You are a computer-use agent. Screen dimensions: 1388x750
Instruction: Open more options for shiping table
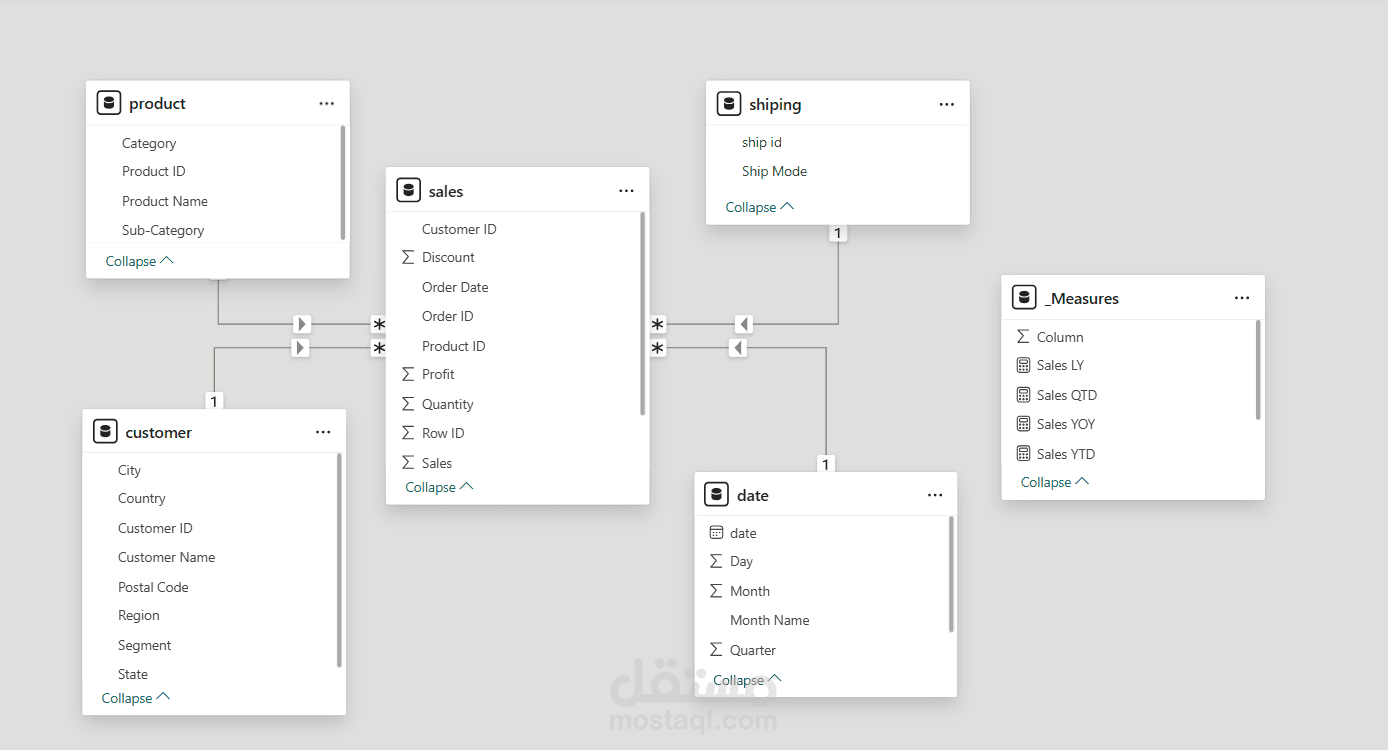(x=946, y=104)
